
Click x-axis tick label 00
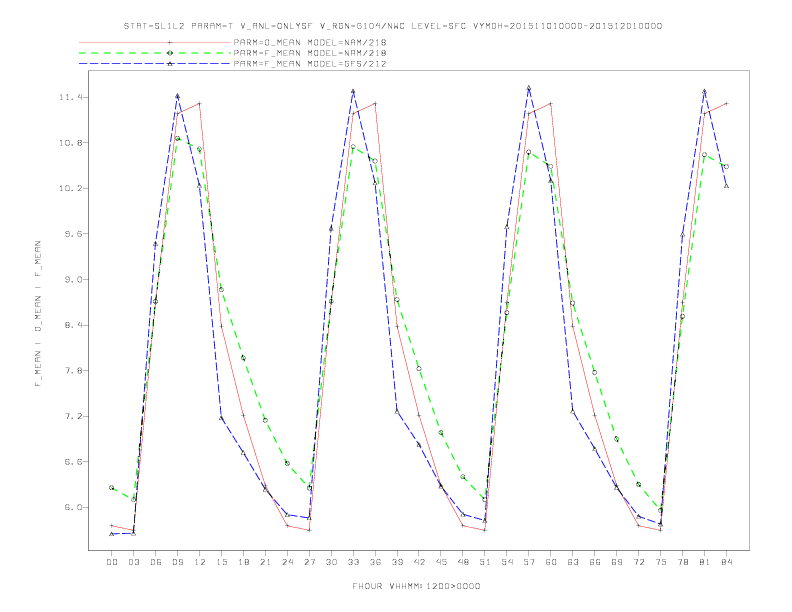click(x=112, y=562)
